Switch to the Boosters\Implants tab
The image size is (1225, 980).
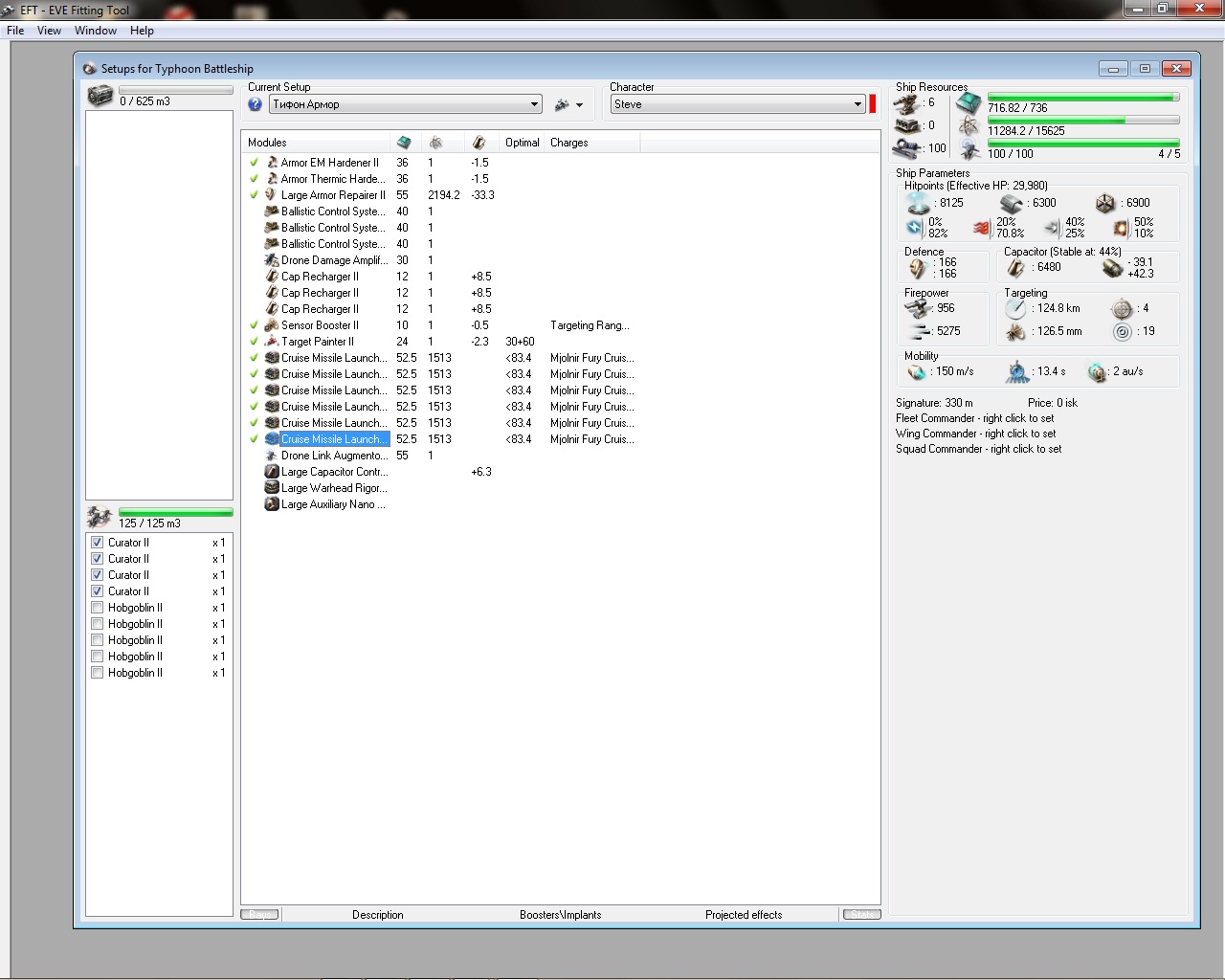pos(561,915)
